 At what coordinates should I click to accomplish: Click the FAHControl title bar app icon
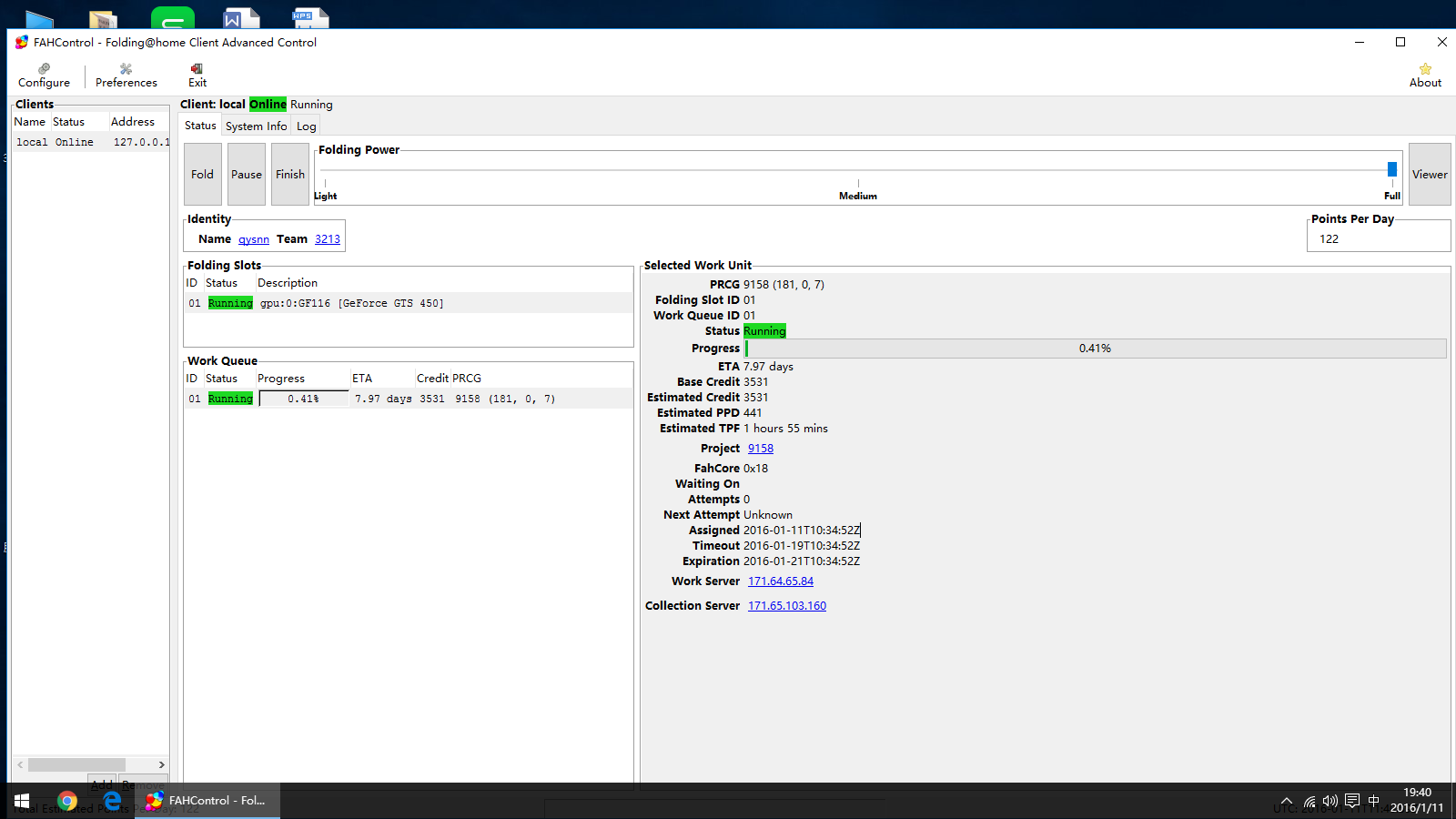pos(22,42)
